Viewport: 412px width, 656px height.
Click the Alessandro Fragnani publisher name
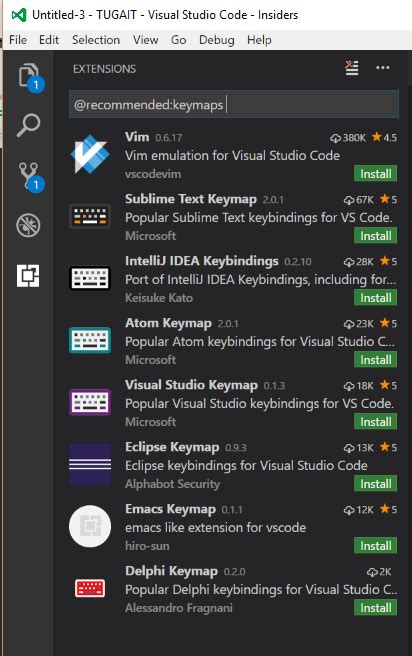(179, 608)
